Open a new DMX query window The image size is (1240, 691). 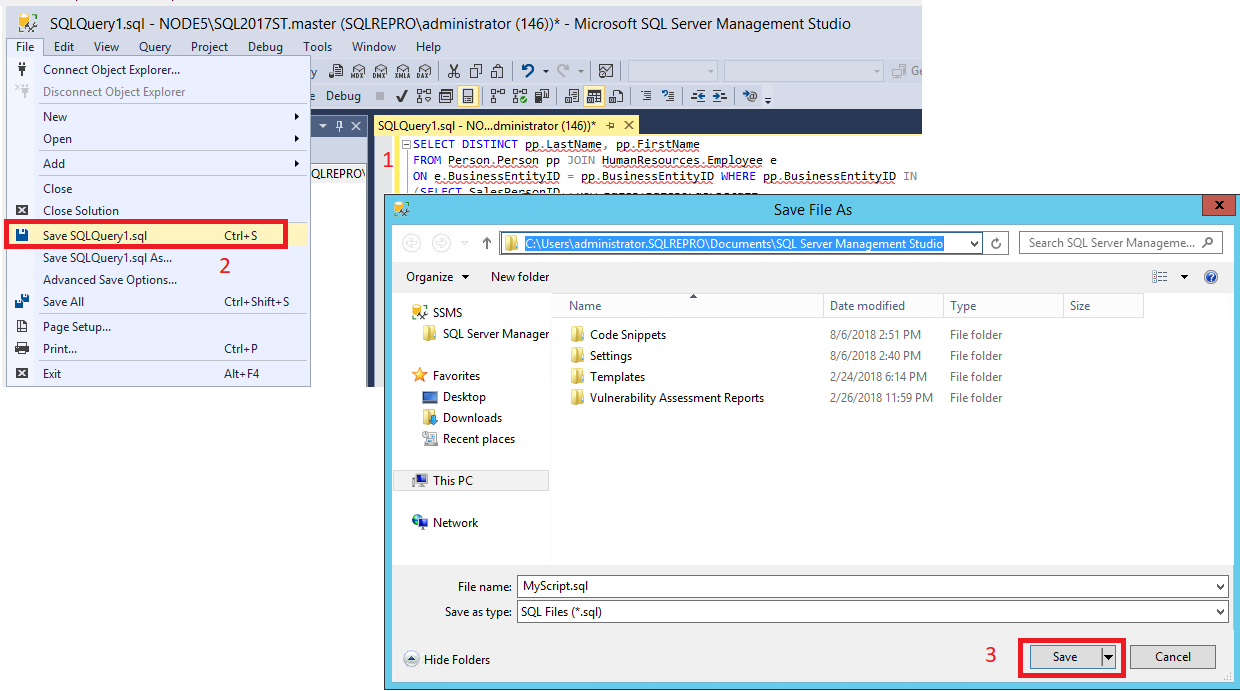381,70
